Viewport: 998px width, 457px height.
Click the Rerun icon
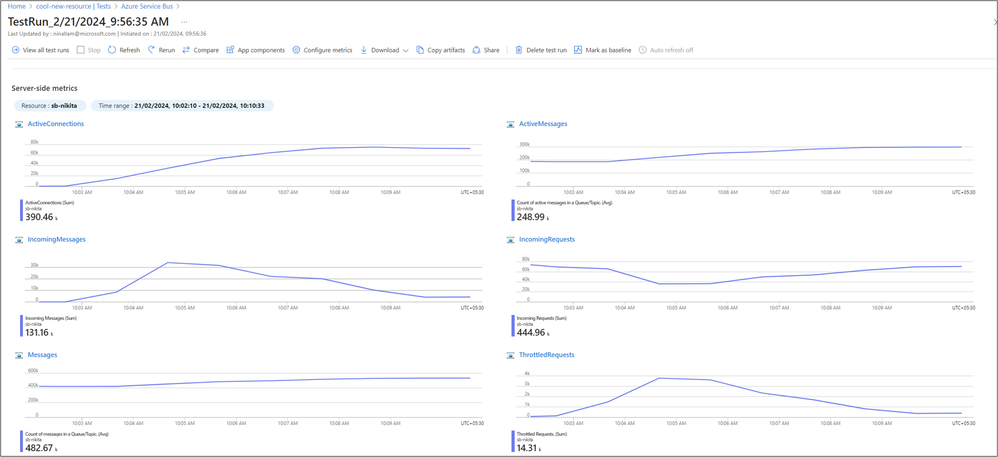(x=151, y=50)
